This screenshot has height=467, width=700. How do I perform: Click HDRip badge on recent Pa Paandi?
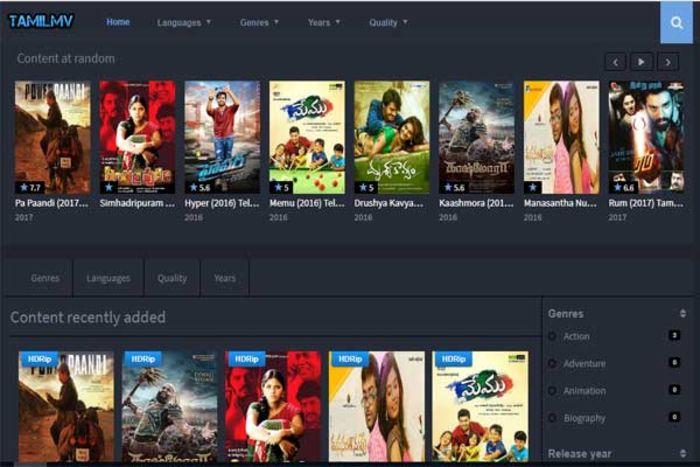[39, 359]
